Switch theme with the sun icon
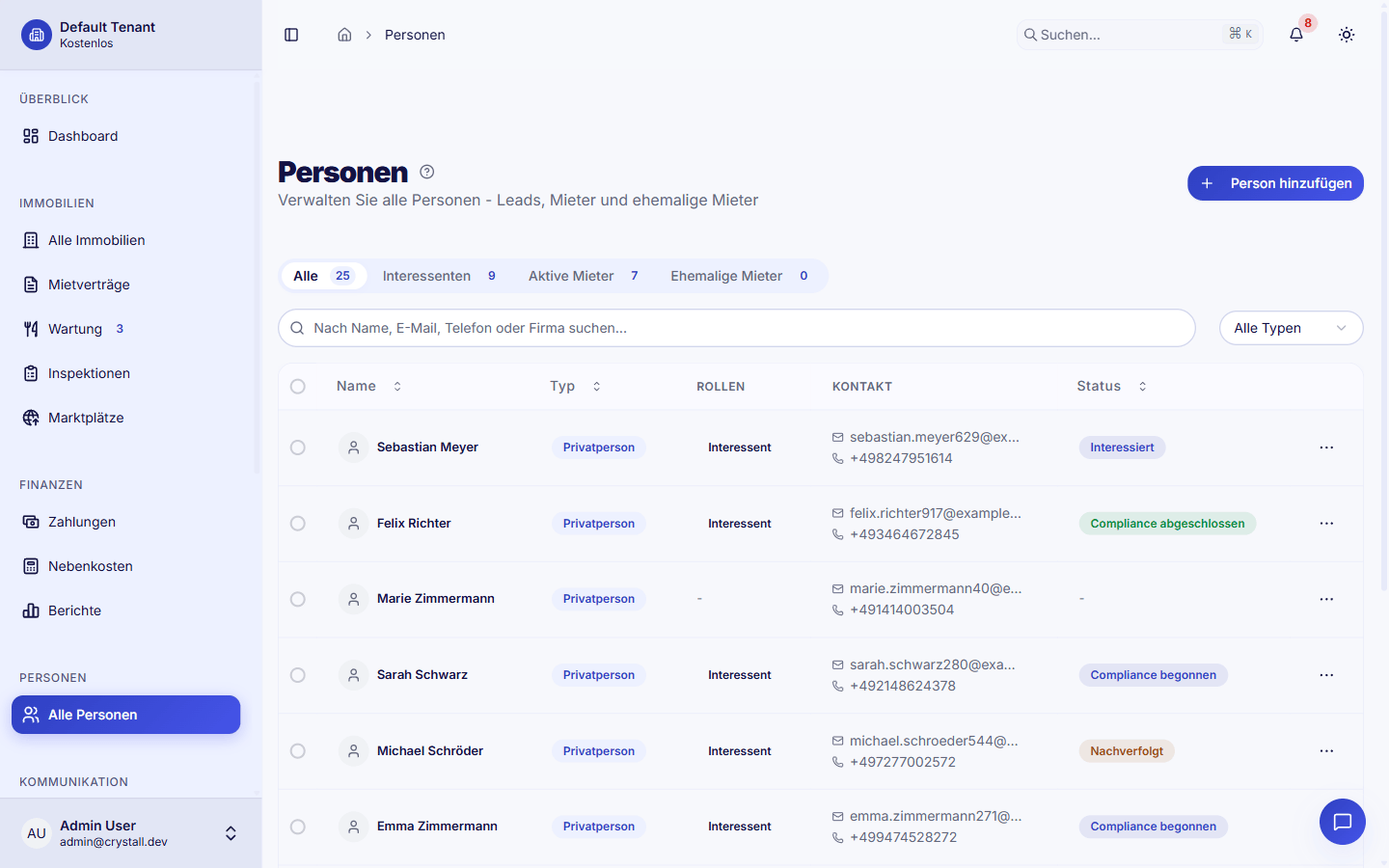This screenshot has width=1389, height=868. click(x=1347, y=35)
